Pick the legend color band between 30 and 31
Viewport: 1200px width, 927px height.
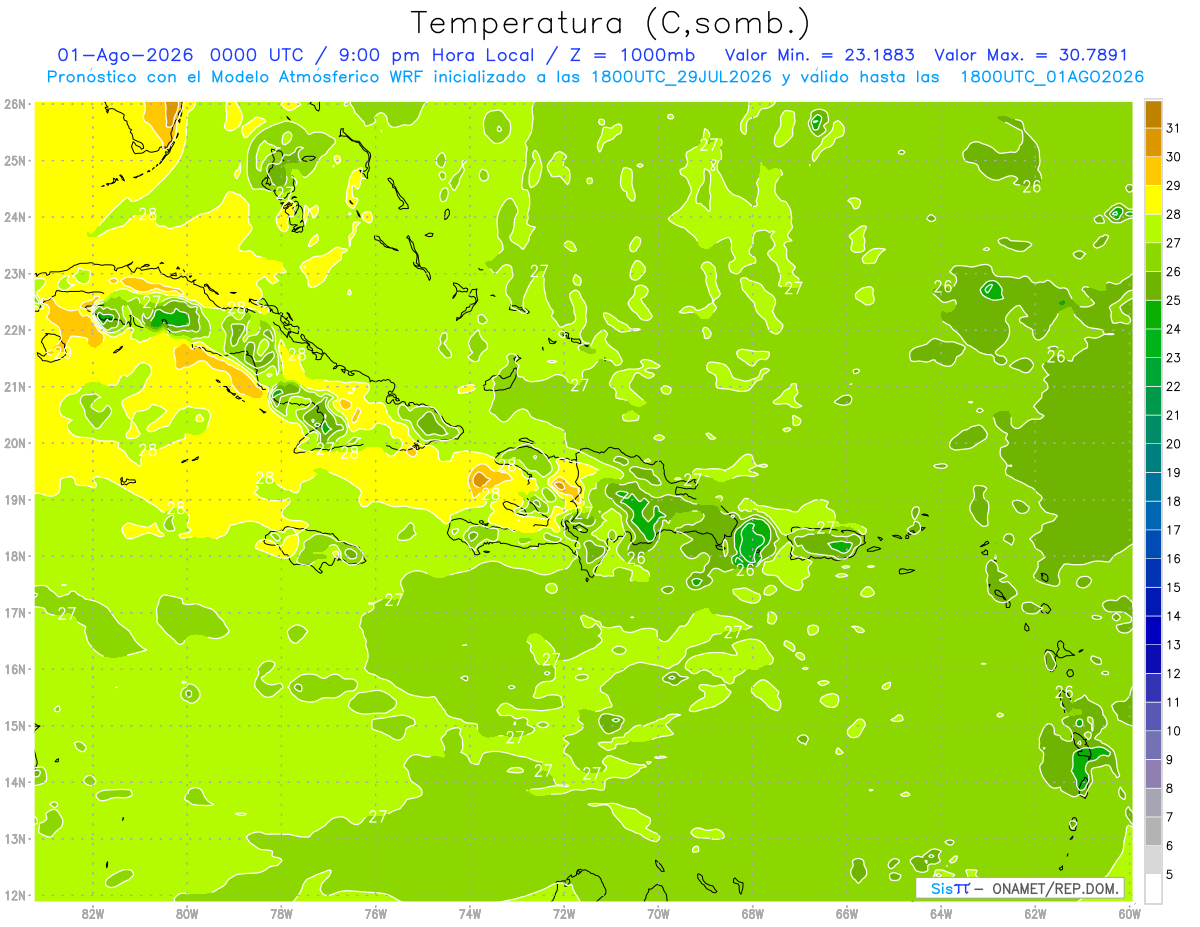click(x=1153, y=143)
